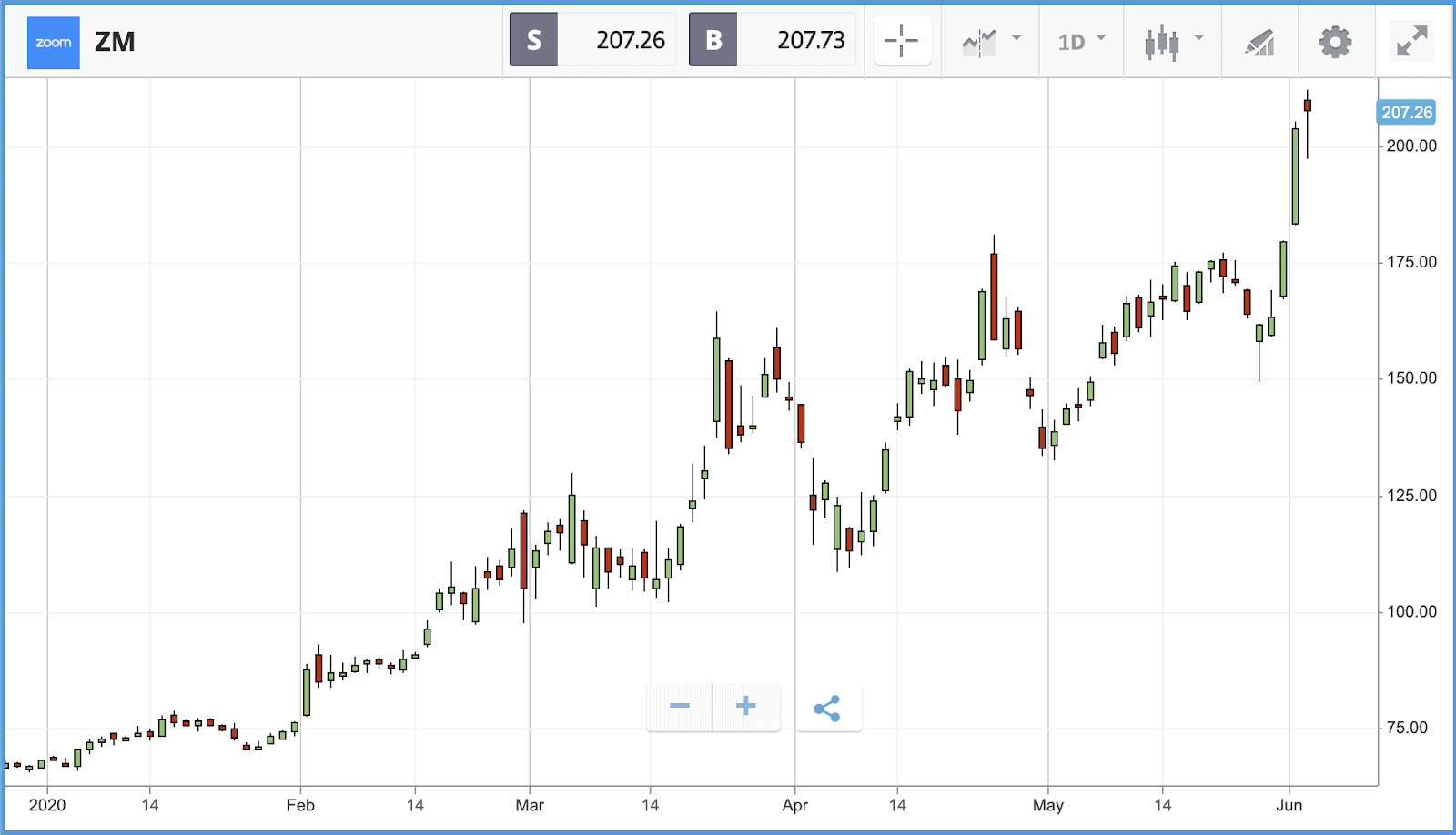
Task: Click the current price tag 207.26
Action: (1406, 113)
